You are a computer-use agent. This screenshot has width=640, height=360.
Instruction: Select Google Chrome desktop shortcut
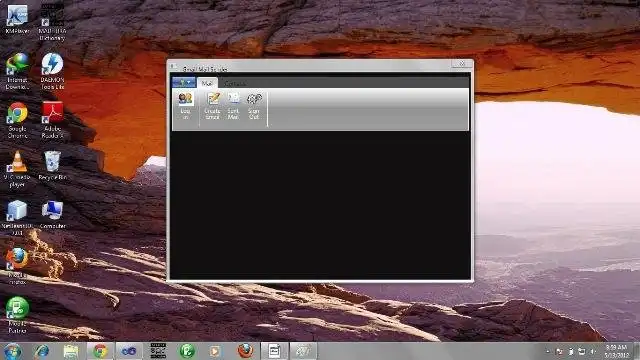17,120
